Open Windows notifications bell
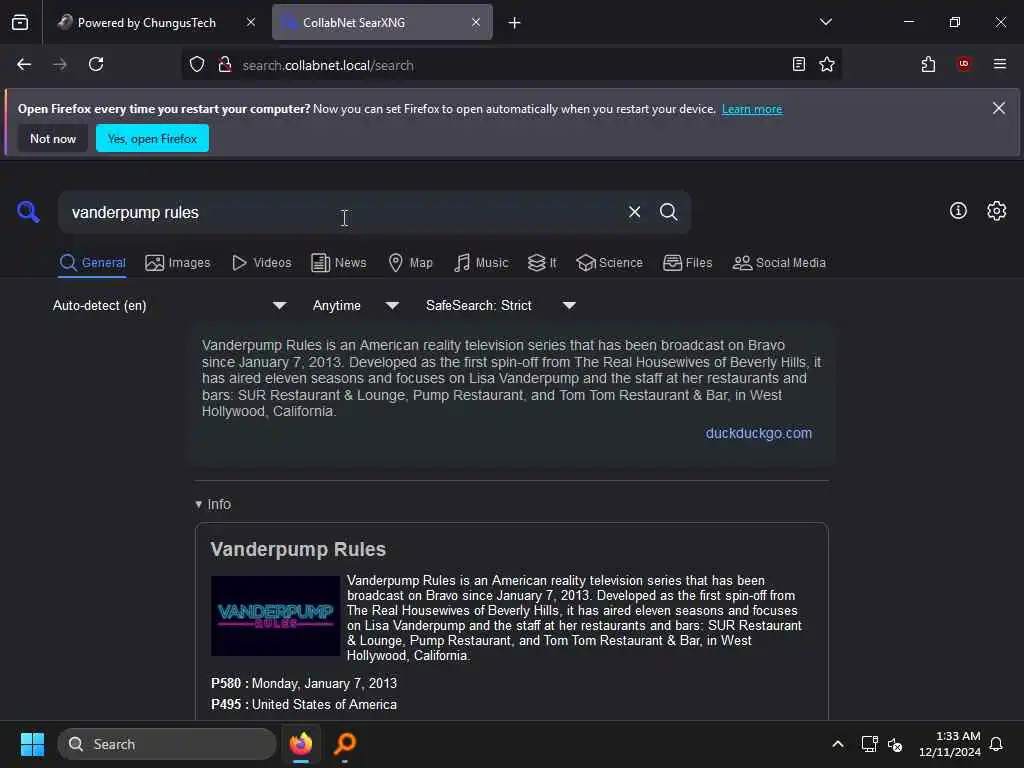 pyautogui.click(x=996, y=744)
